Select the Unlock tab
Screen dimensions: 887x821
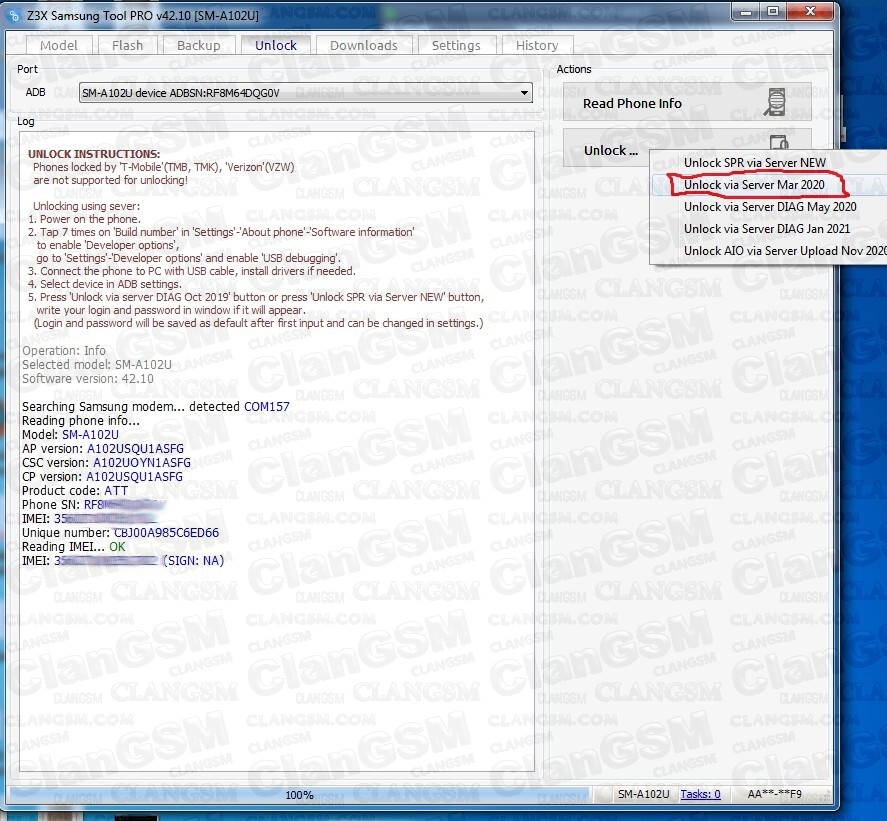tap(275, 45)
